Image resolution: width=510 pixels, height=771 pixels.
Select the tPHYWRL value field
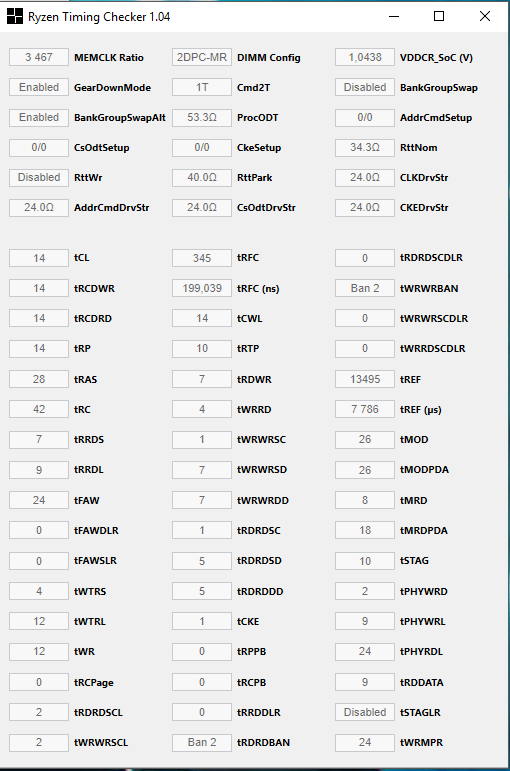[x=365, y=622]
